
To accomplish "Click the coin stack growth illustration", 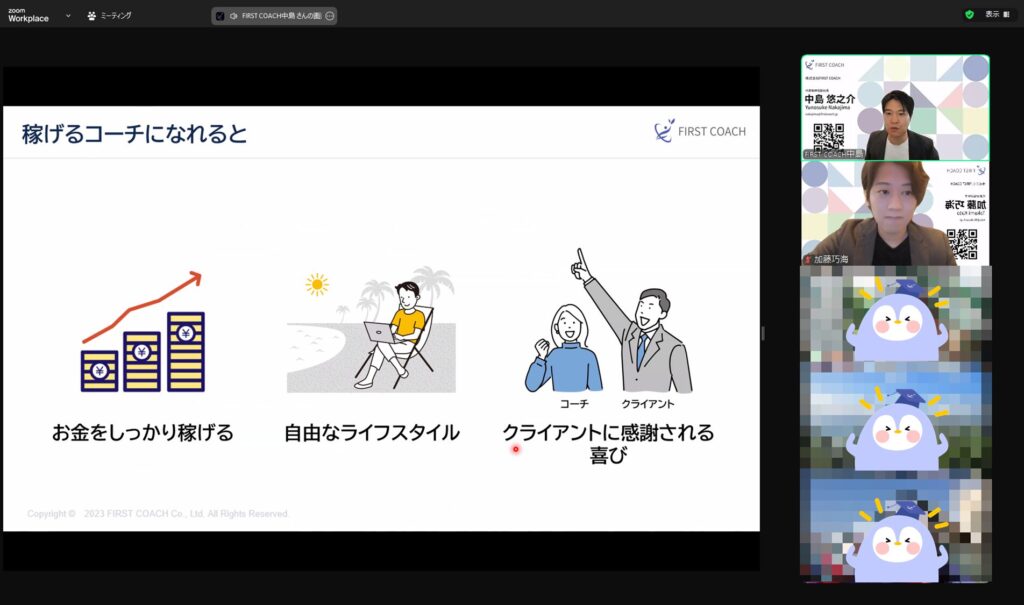I will [x=142, y=333].
